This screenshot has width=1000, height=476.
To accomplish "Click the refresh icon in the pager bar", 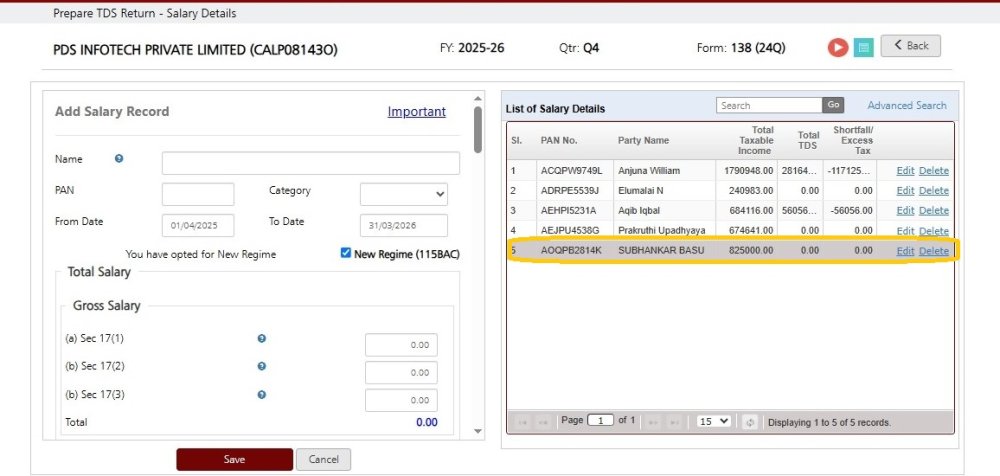I will click(x=750, y=422).
